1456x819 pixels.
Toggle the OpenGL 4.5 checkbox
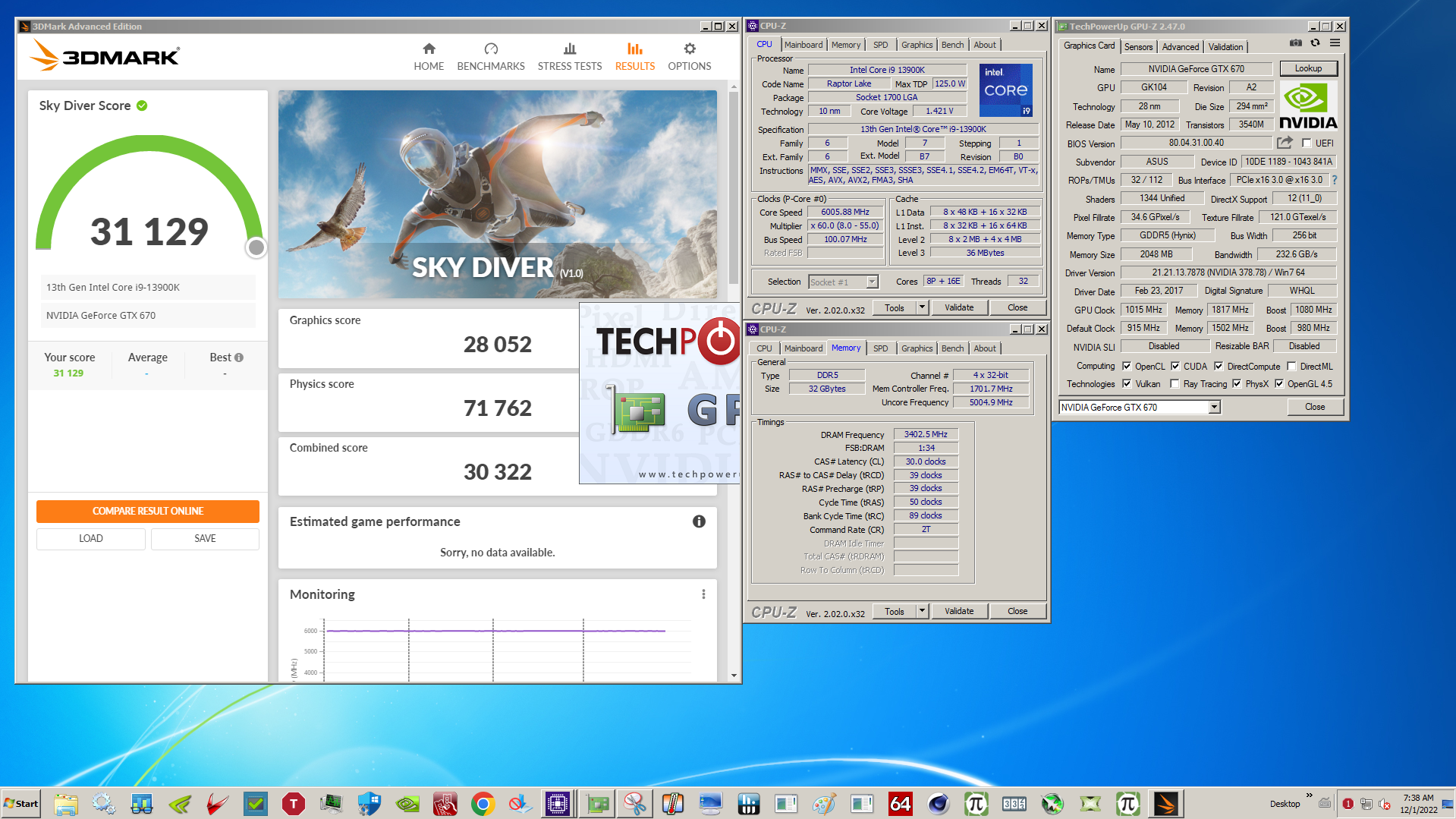tap(1279, 383)
